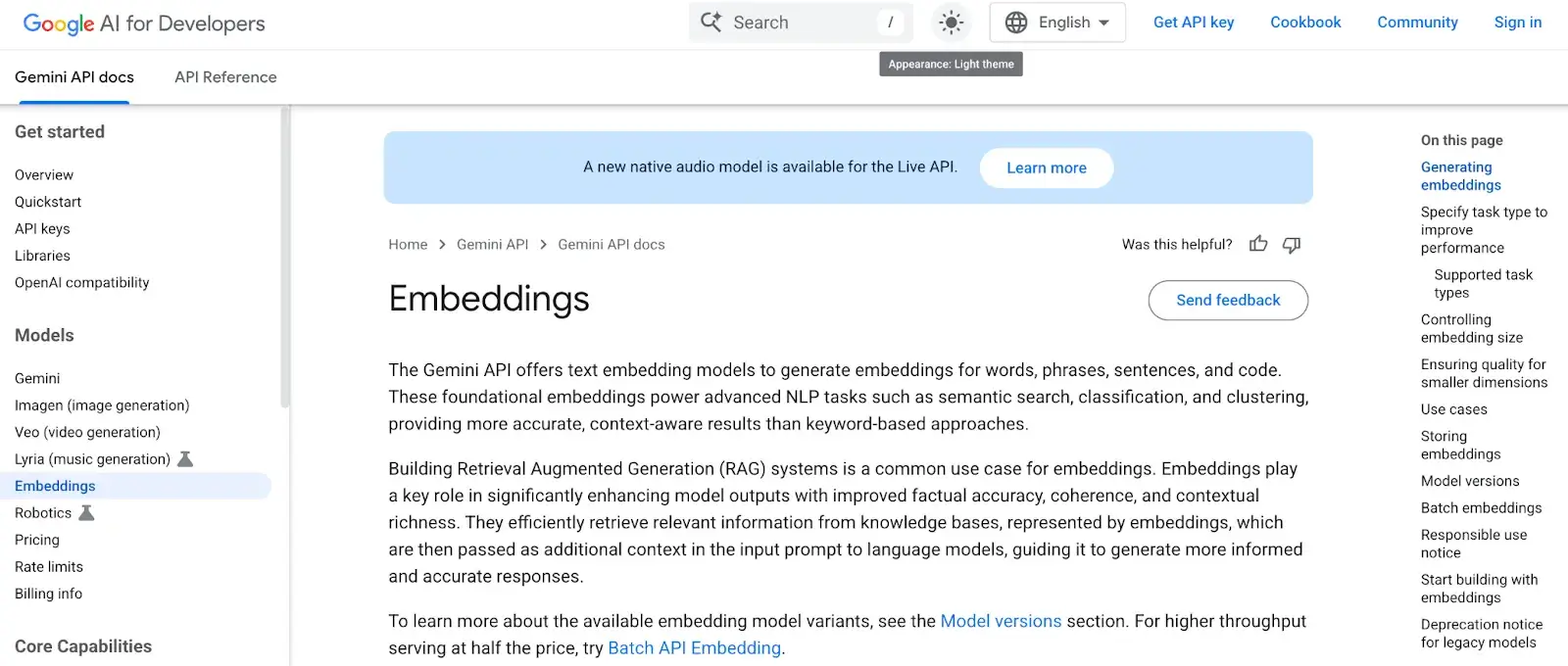The image size is (1568, 666).
Task: Open the Batch API Embedding link
Action: 694,647
